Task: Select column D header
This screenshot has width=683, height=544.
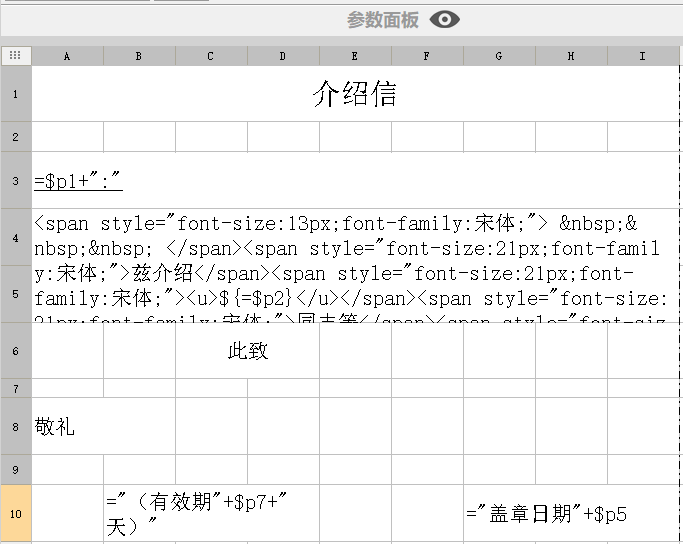Action: [283, 56]
